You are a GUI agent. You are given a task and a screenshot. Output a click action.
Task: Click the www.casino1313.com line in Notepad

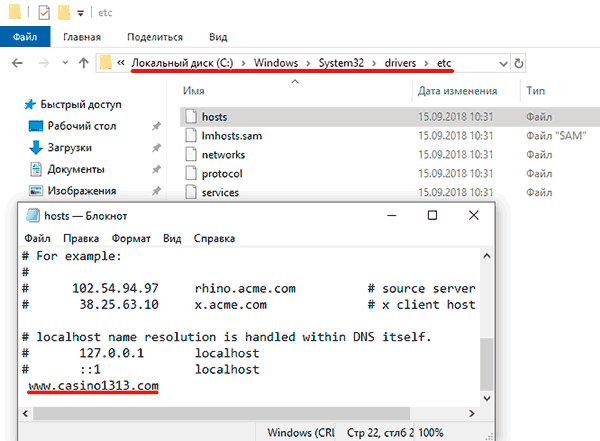point(93,385)
